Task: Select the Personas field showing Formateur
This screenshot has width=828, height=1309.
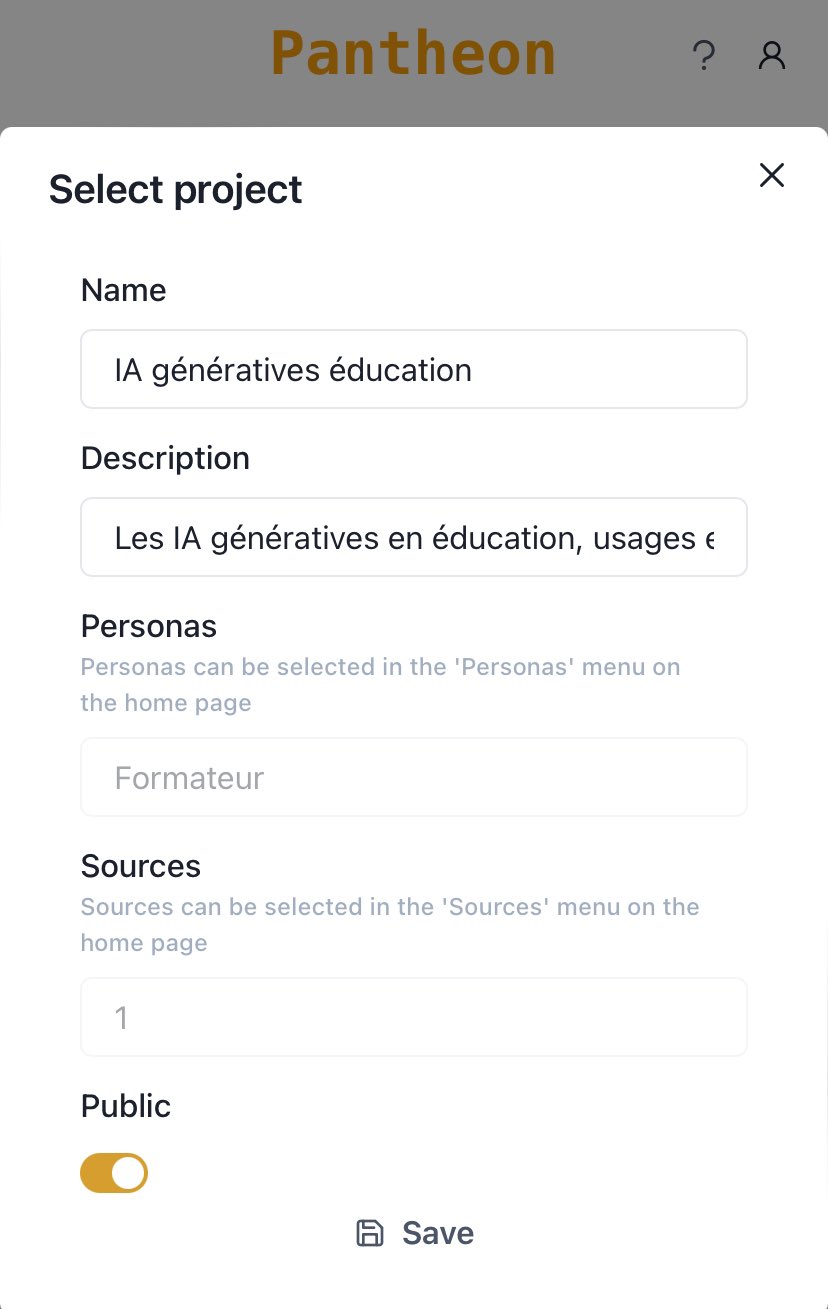Action: tap(414, 777)
